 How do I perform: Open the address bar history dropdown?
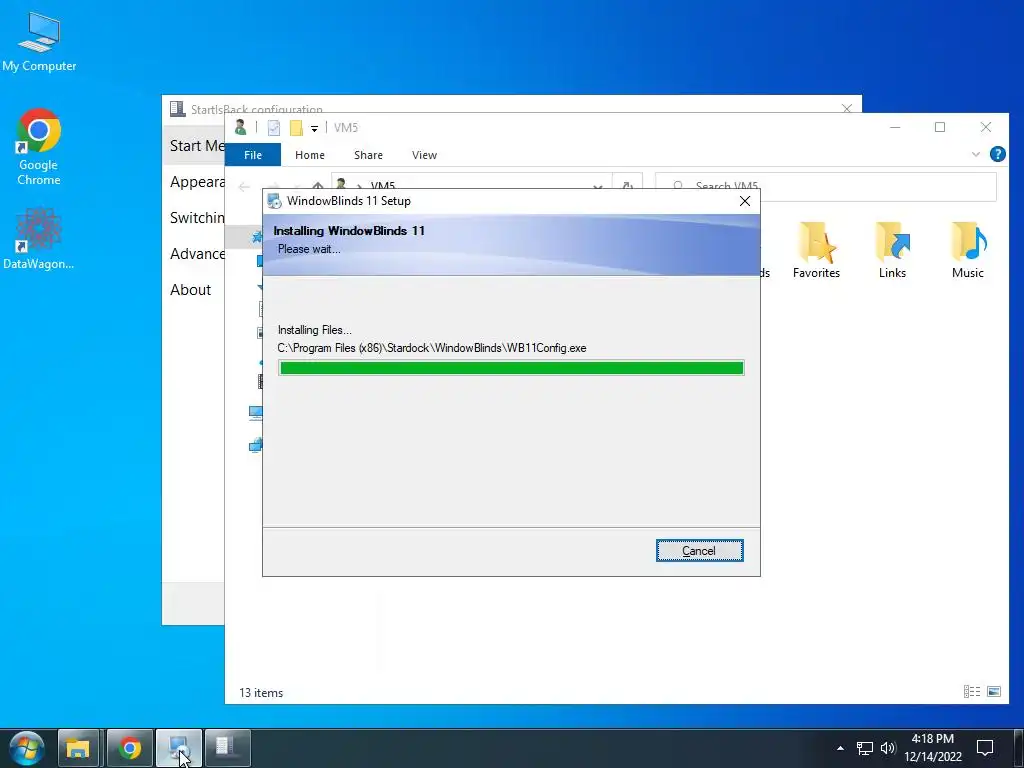(x=598, y=187)
